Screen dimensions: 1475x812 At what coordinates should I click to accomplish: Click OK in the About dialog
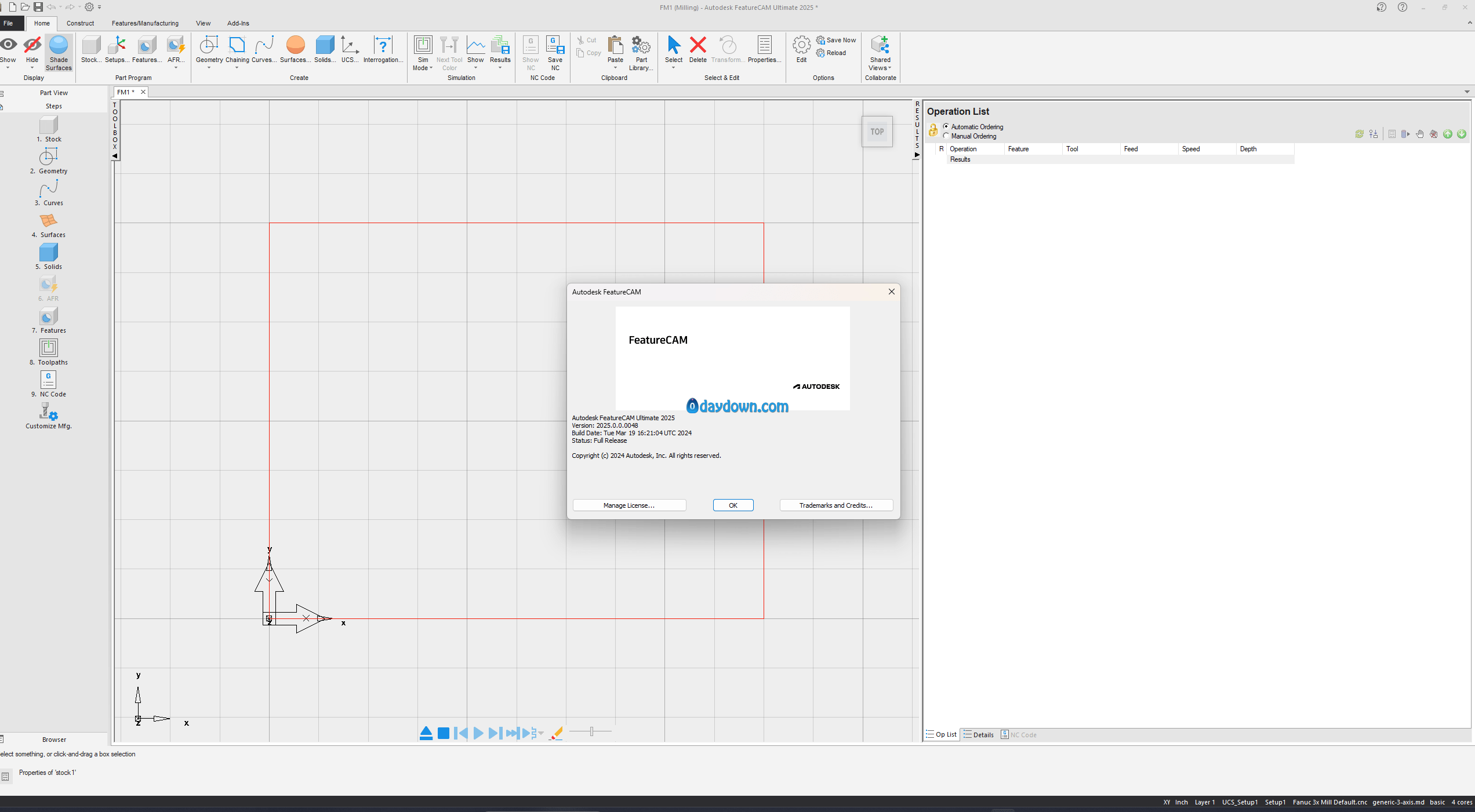coord(733,505)
